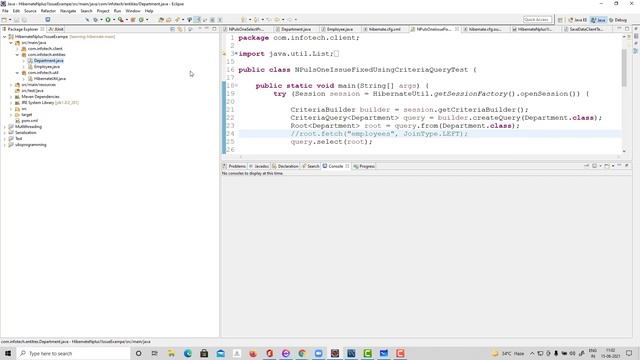The image size is (640, 360).
Task: Open the Project menu
Action: coord(103,11)
